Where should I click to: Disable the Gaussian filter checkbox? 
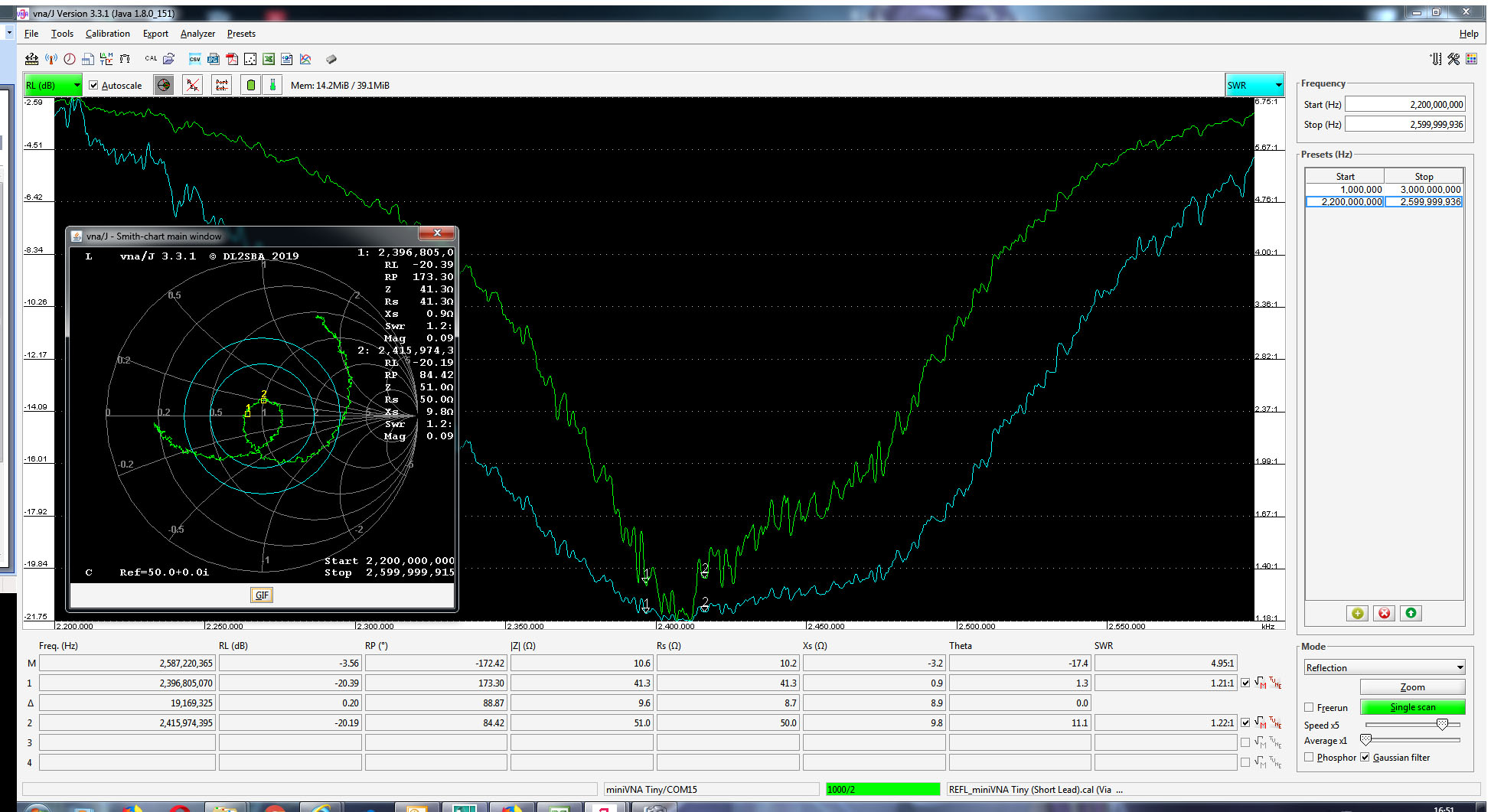pos(1365,758)
